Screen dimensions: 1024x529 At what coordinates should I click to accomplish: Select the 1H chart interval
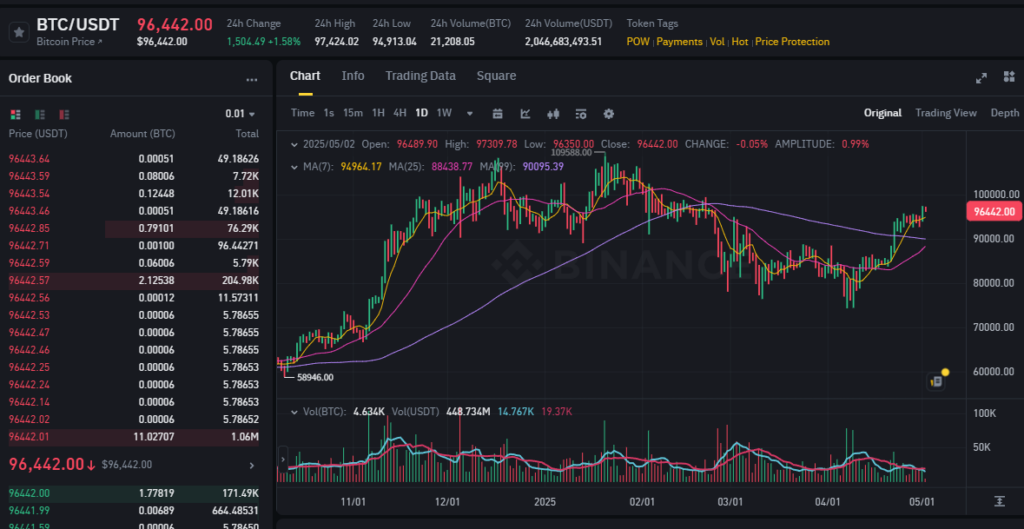[378, 113]
